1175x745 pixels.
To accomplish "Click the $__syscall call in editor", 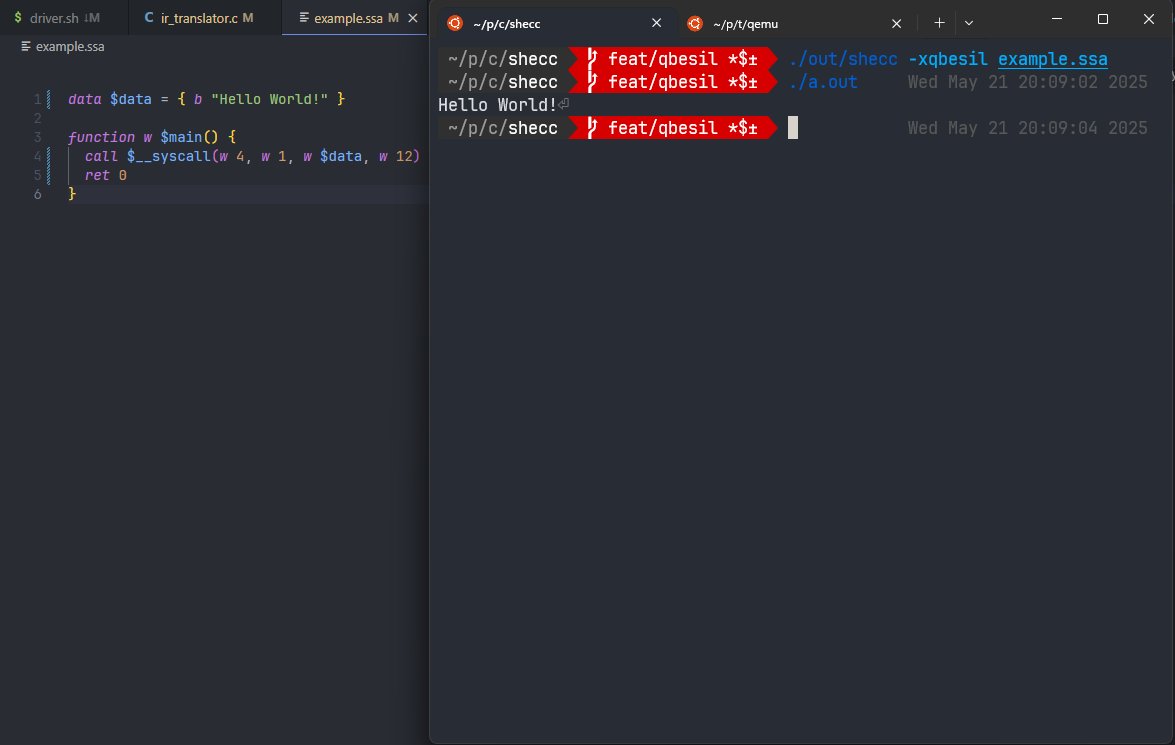I will (169, 156).
